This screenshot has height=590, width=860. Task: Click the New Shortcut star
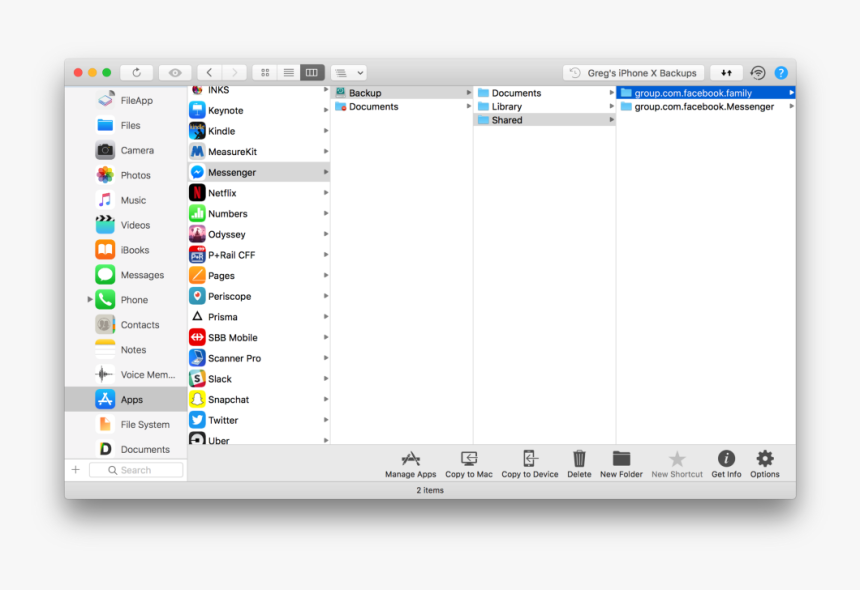click(677, 464)
